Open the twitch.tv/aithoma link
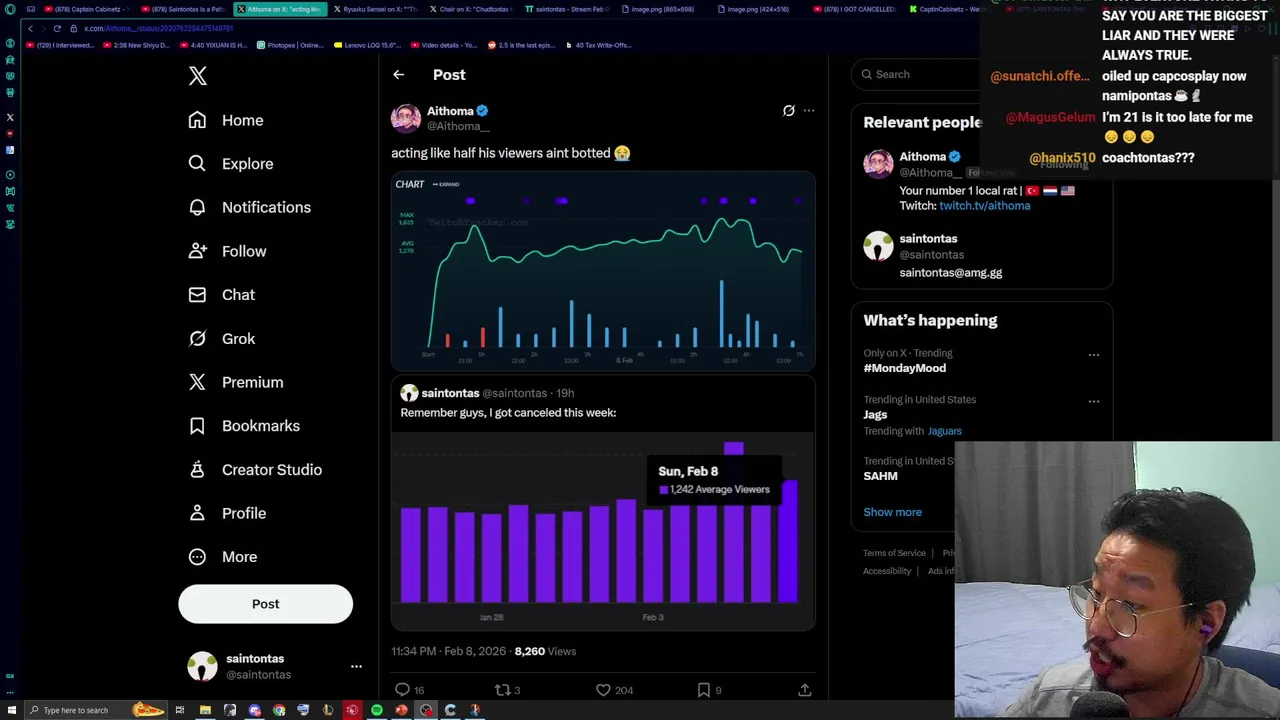This screenshot has width=1280, height=720. tap(984, 206)
